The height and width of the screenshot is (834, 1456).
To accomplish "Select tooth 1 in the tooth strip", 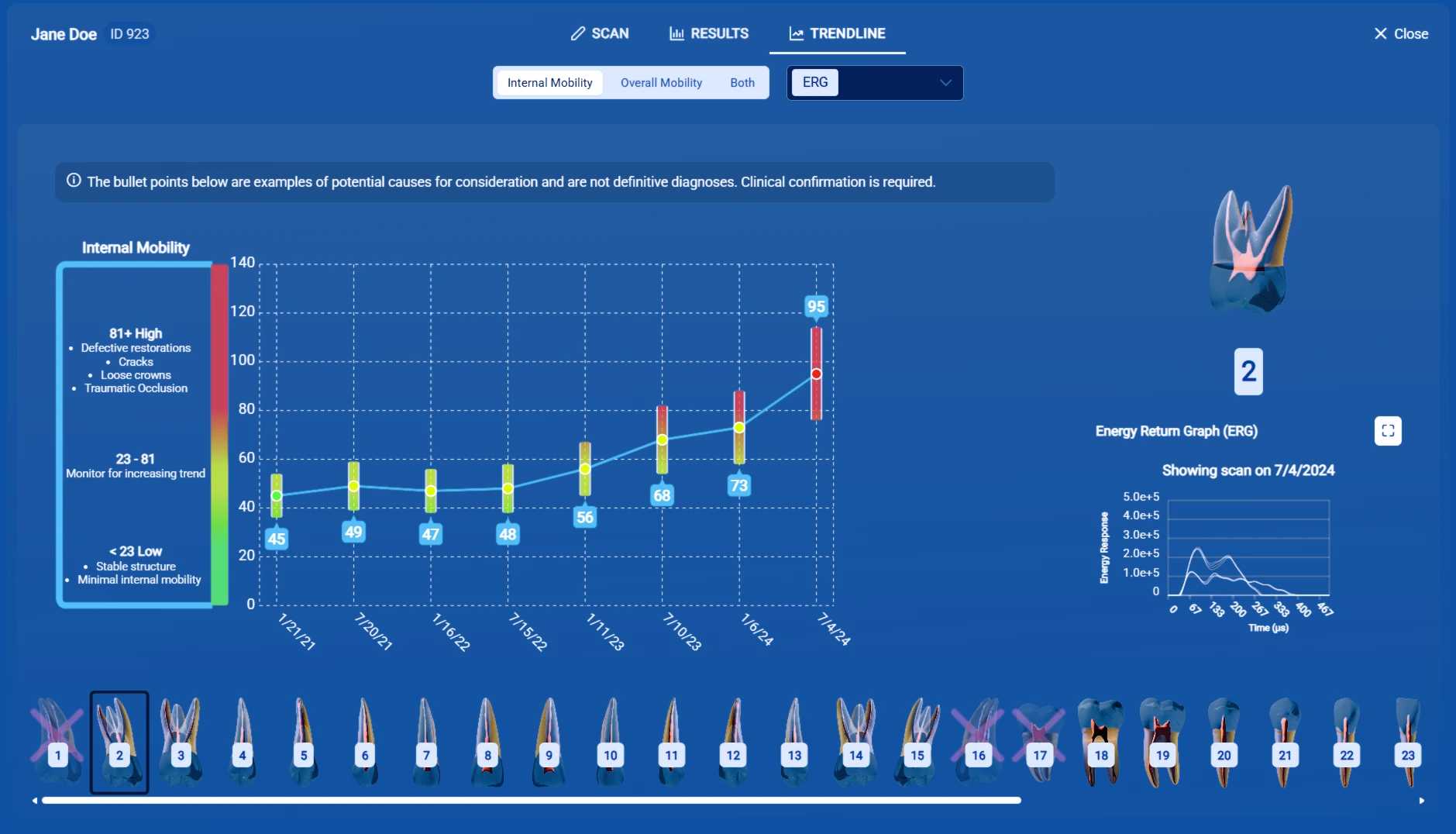I will tap(57, 742).
